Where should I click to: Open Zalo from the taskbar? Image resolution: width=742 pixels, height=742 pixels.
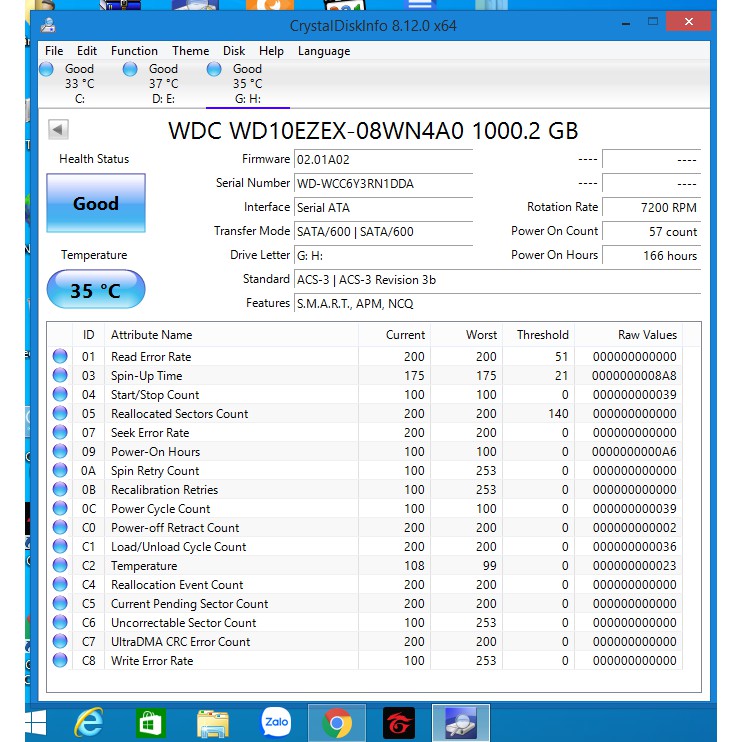(x=275, y=722)
